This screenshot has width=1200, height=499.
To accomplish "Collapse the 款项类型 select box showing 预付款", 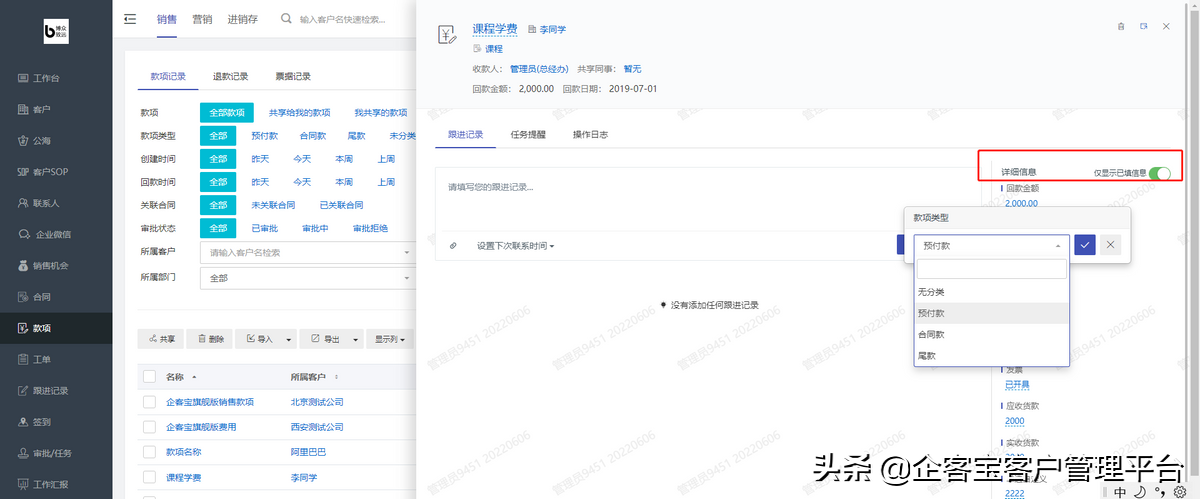I will [x=992, y=245].
